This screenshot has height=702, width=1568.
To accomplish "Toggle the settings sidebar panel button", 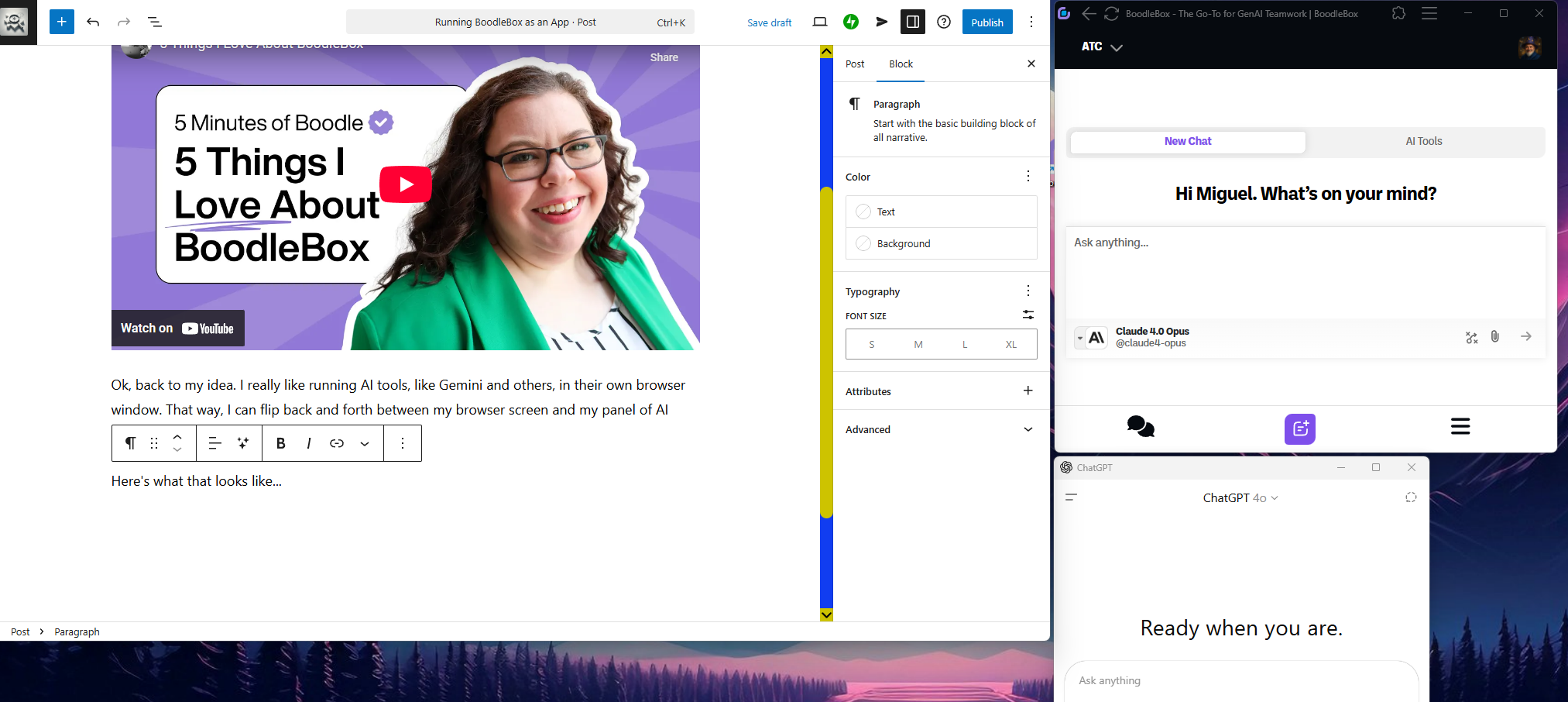I will pyautogui.click(x=913, y=22).
